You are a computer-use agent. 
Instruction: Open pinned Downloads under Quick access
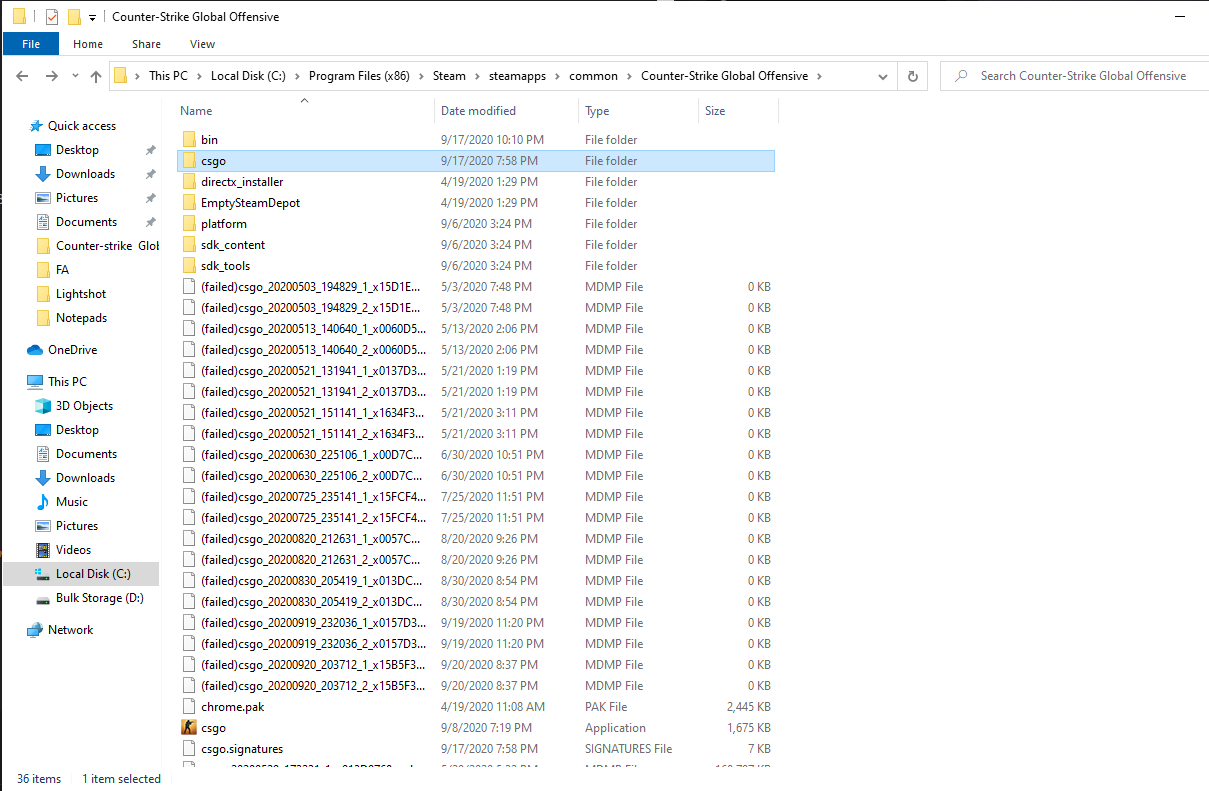tap(85, 174)
